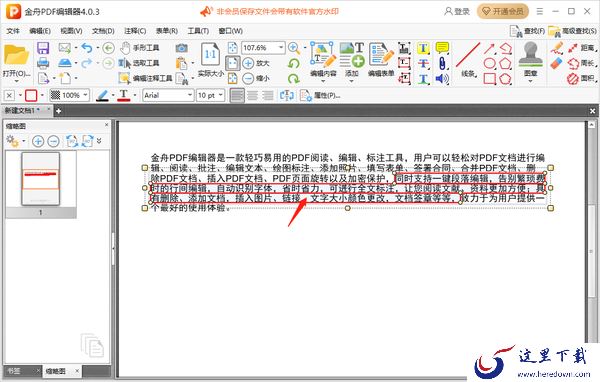The image size is (600, 382).
Task: Select the 选取工具 selection tool
Action: click(x=139, y=63)
